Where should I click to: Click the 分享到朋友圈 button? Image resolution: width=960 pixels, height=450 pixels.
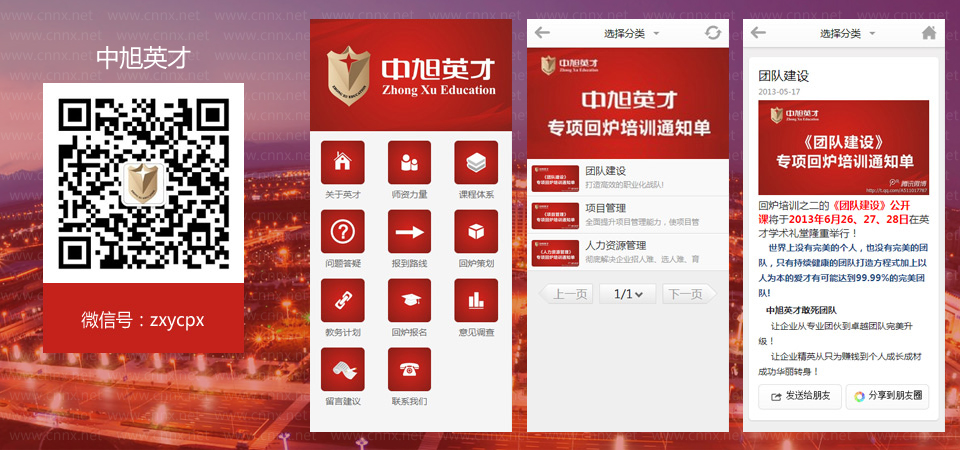pyautogui.click(x=887, y=396)
